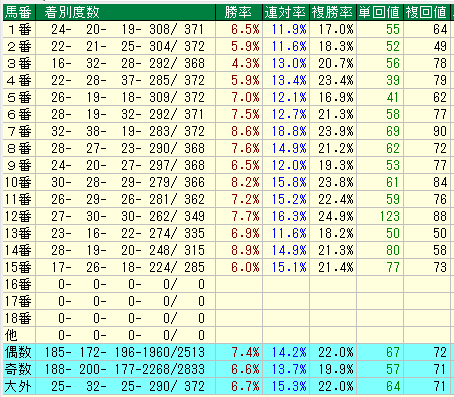Sort by the 単回値 column header
The height and width of the screenshot is (397, 454).
(x=380, y=12)
